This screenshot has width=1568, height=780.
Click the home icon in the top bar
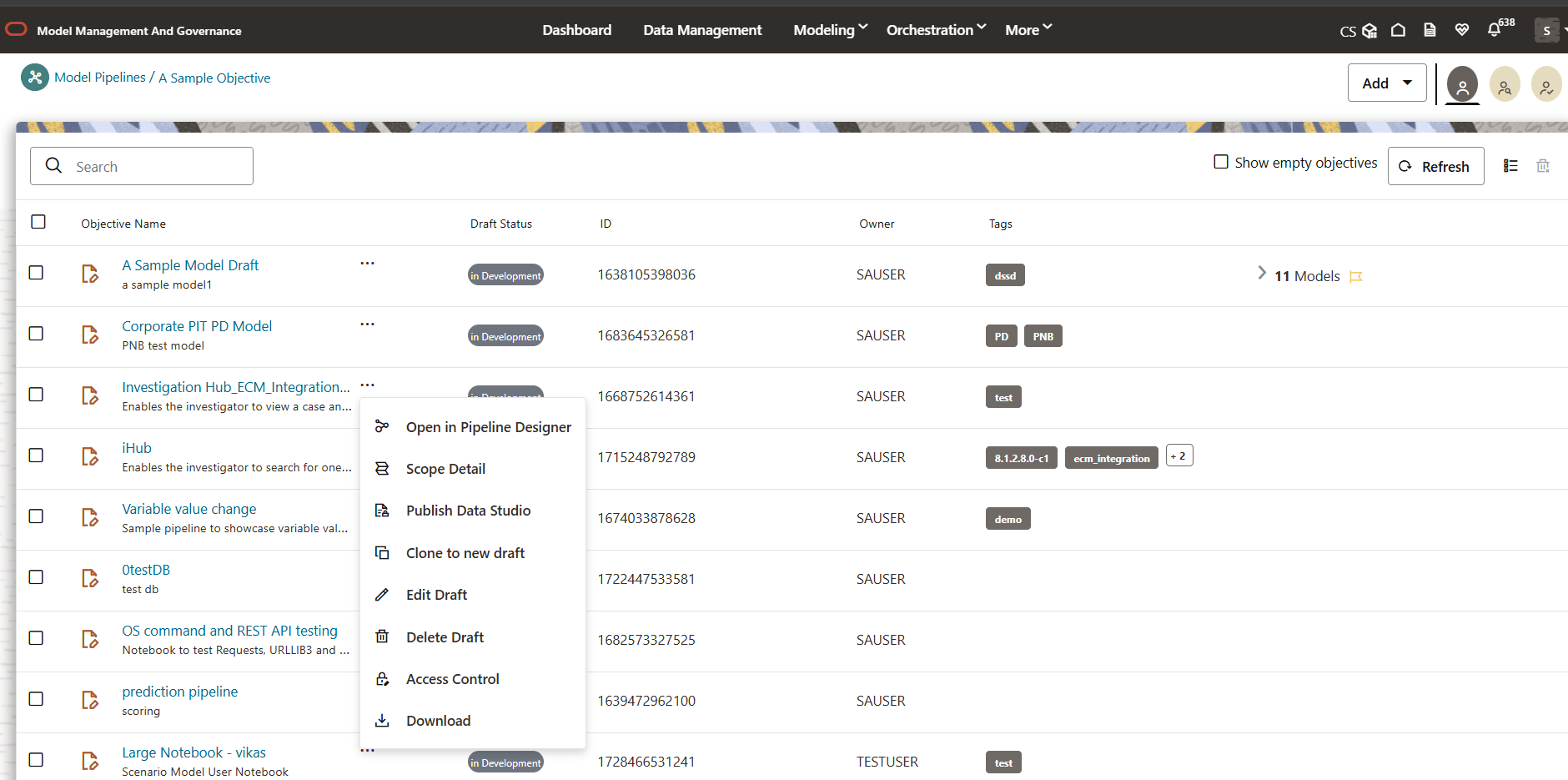tap(1398, 29)
